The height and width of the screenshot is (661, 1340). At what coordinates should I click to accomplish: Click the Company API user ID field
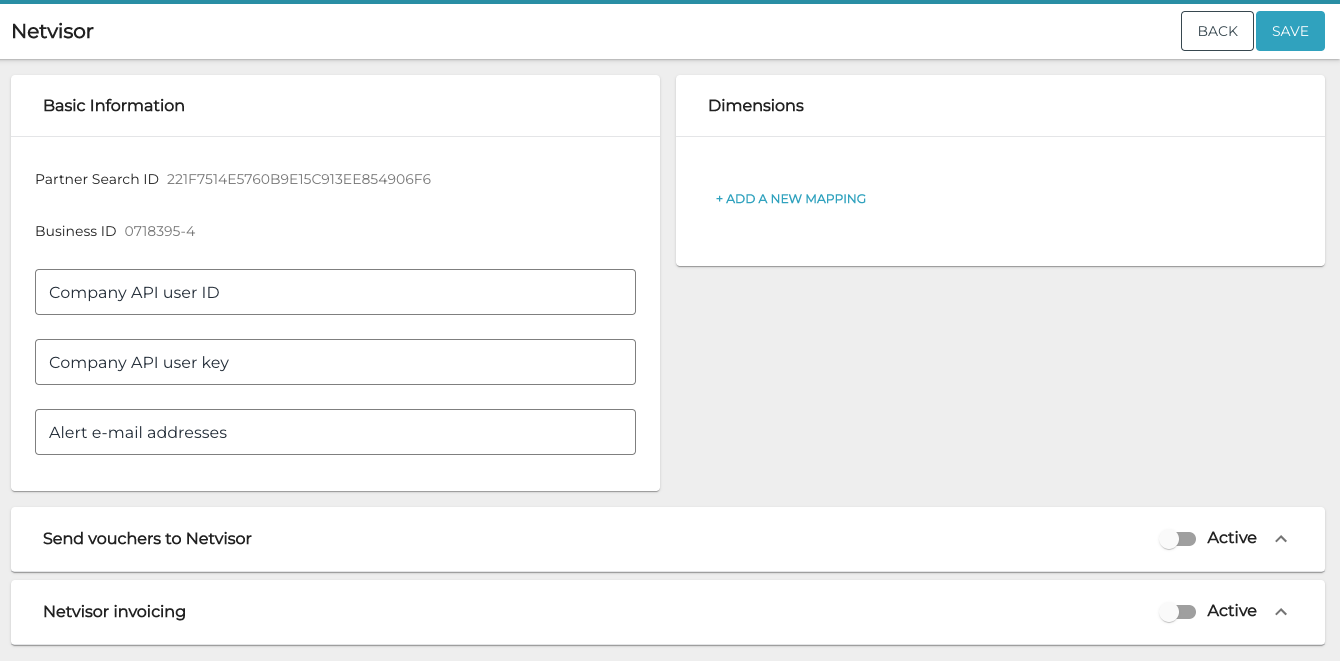[335, 292]
